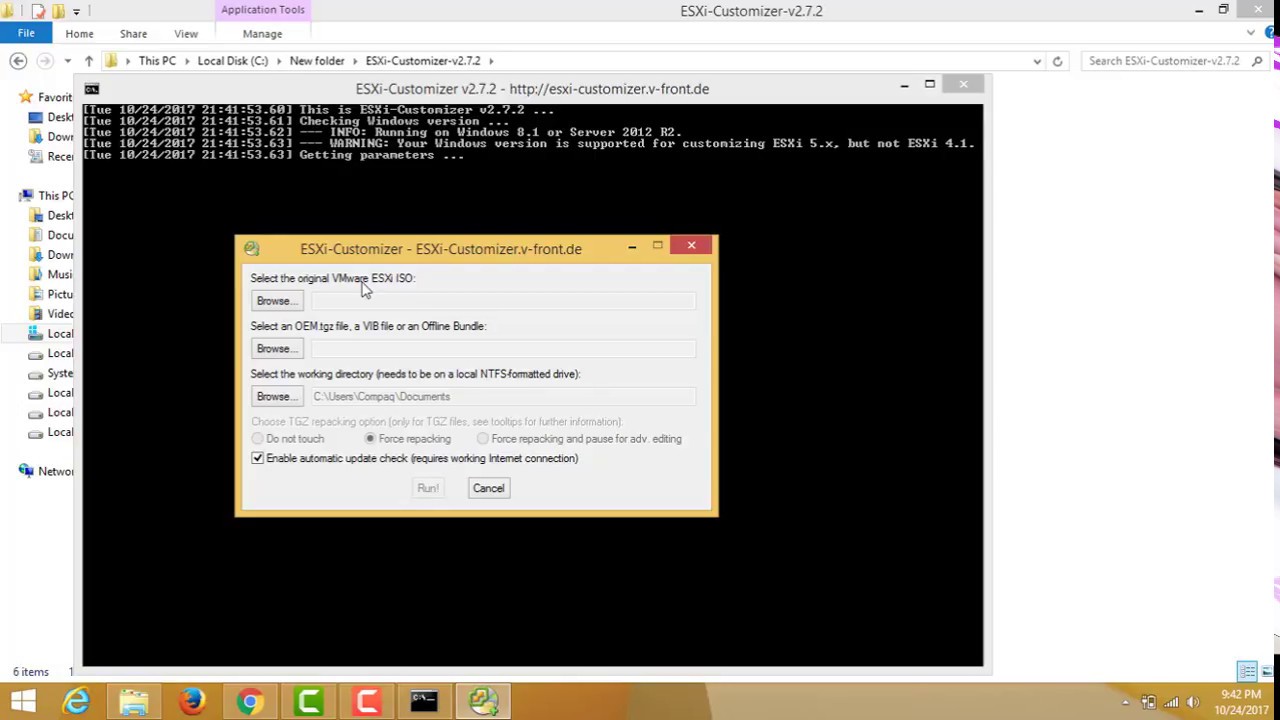1280x720 pixels.
Task: Show hidden tray icons arrow
Action: click(1126, 702)
